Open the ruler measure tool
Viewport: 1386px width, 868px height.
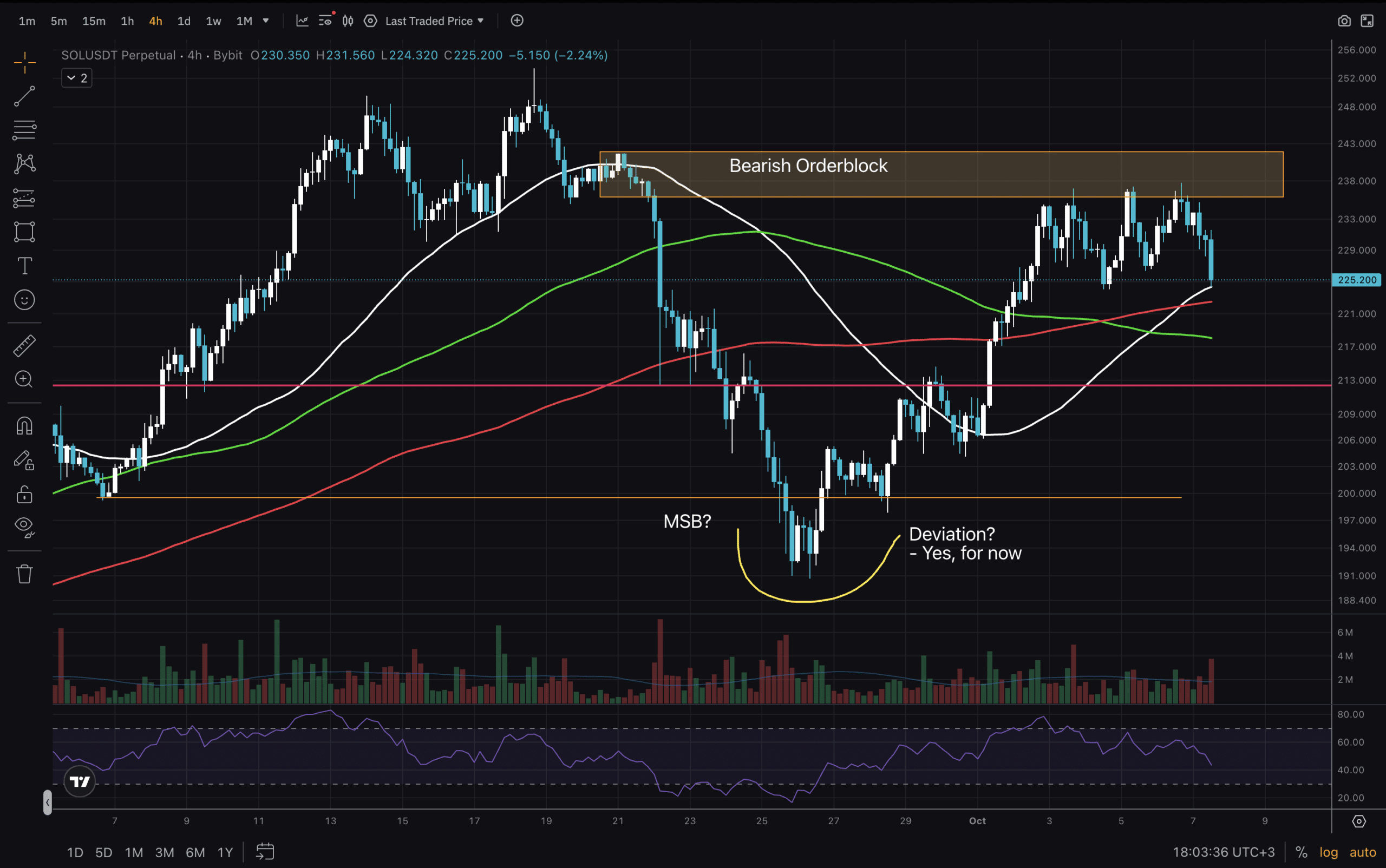point(24,345)
